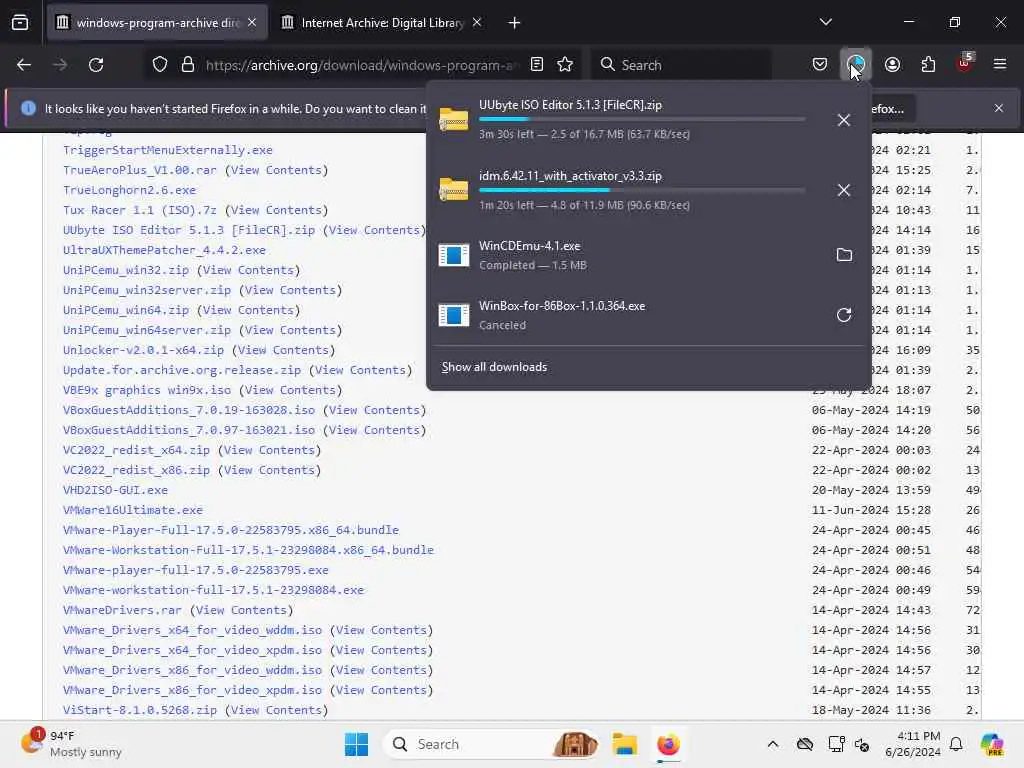
Task: Focus the Firefox Search box
Action: point(682,65)
